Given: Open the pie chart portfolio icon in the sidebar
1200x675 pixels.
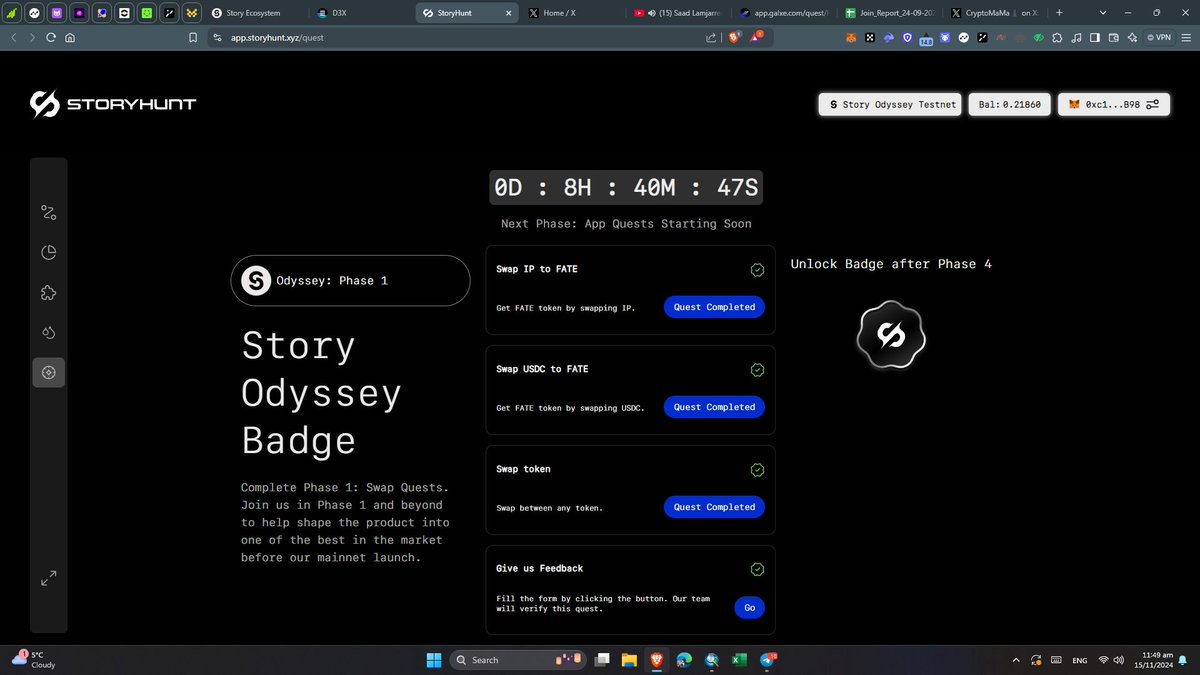Looking at the screenshot, I should click(x=48, y=253).
